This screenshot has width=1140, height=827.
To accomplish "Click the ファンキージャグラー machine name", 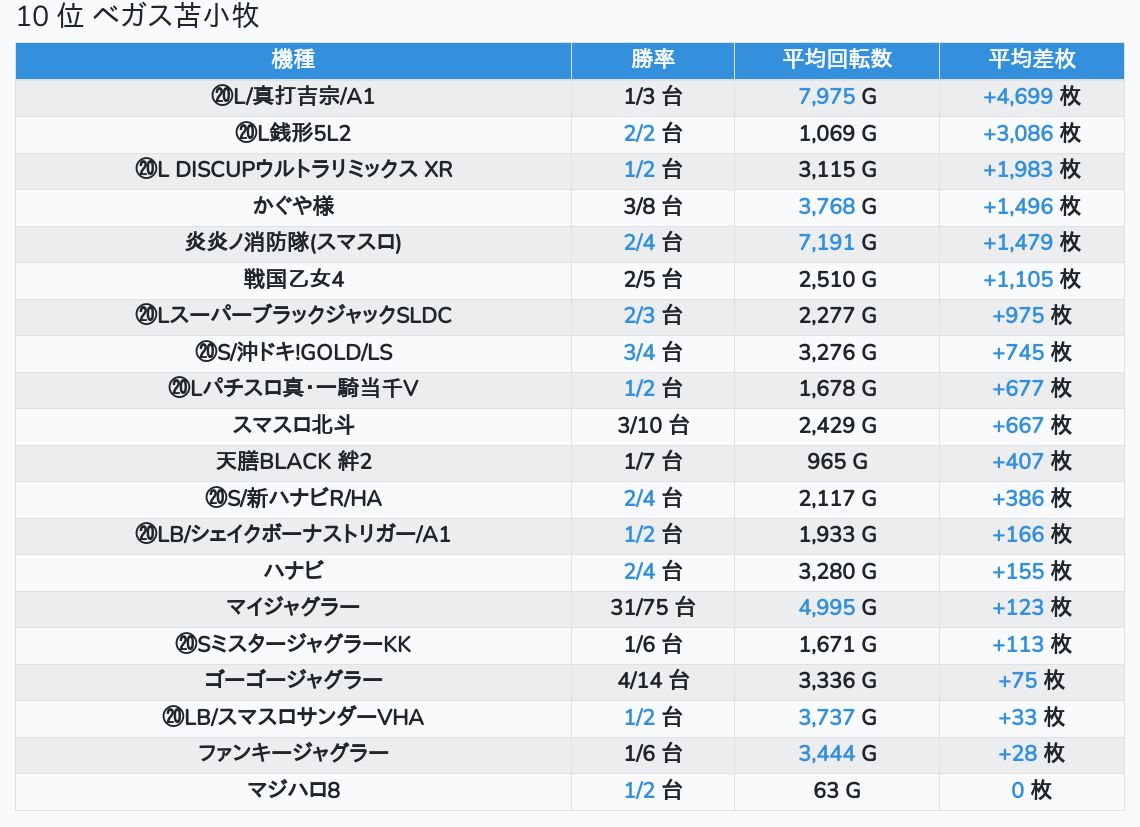I will [293, 754].
